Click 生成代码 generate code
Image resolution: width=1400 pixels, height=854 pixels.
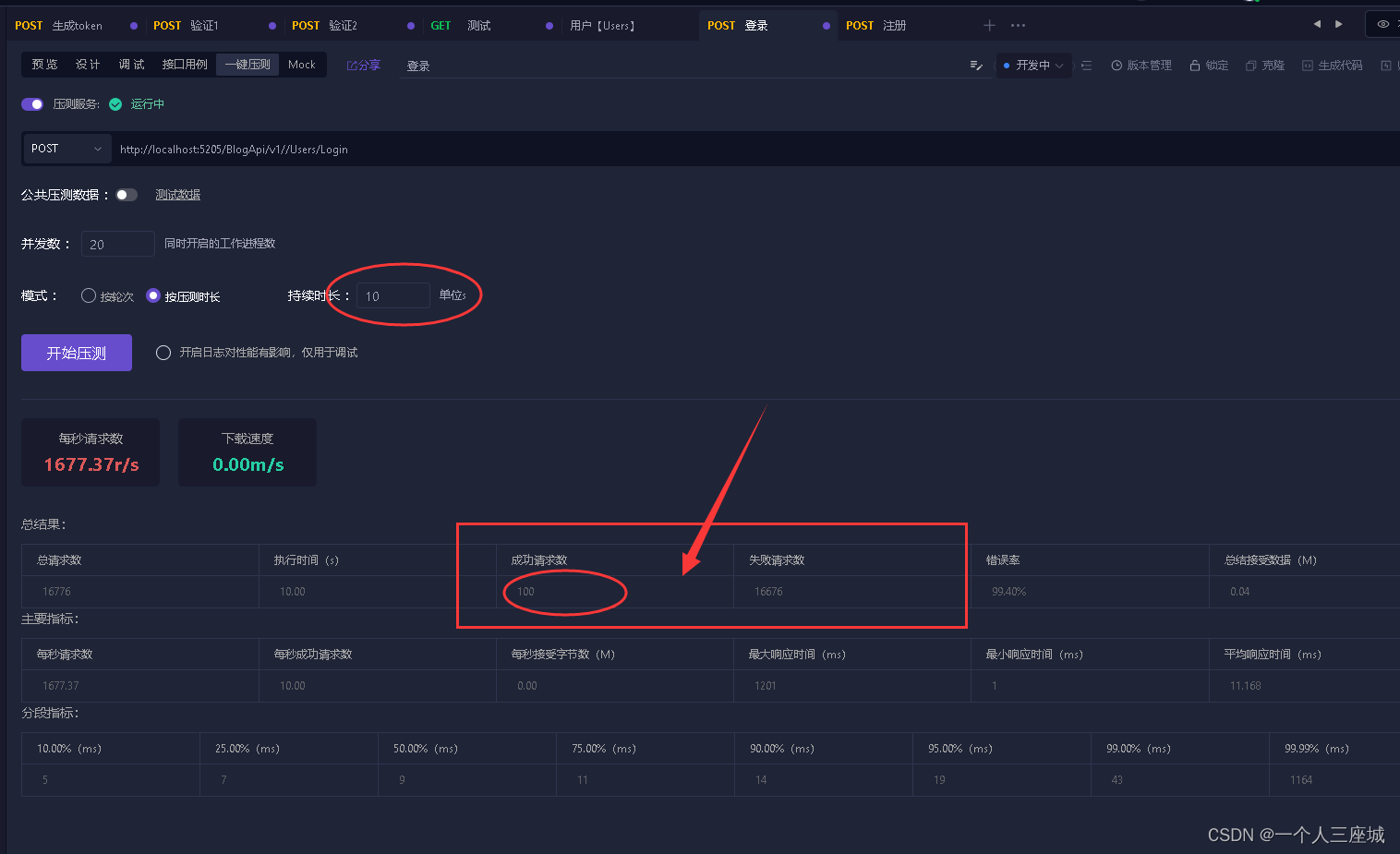click(x=1333, y=66)
